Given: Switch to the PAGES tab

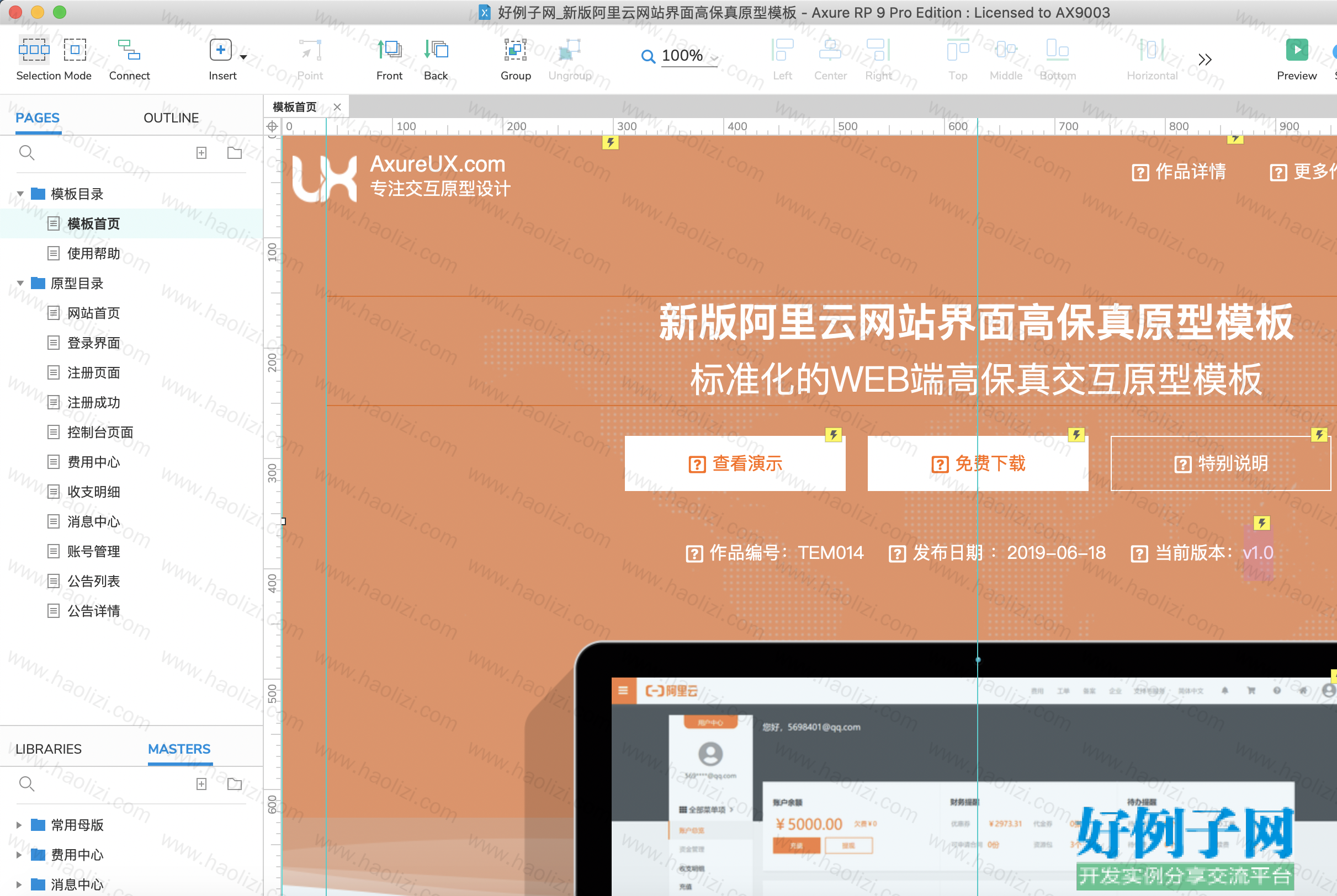Looking at the screenshot, I should pyautogui.click(x=37, y=118).
